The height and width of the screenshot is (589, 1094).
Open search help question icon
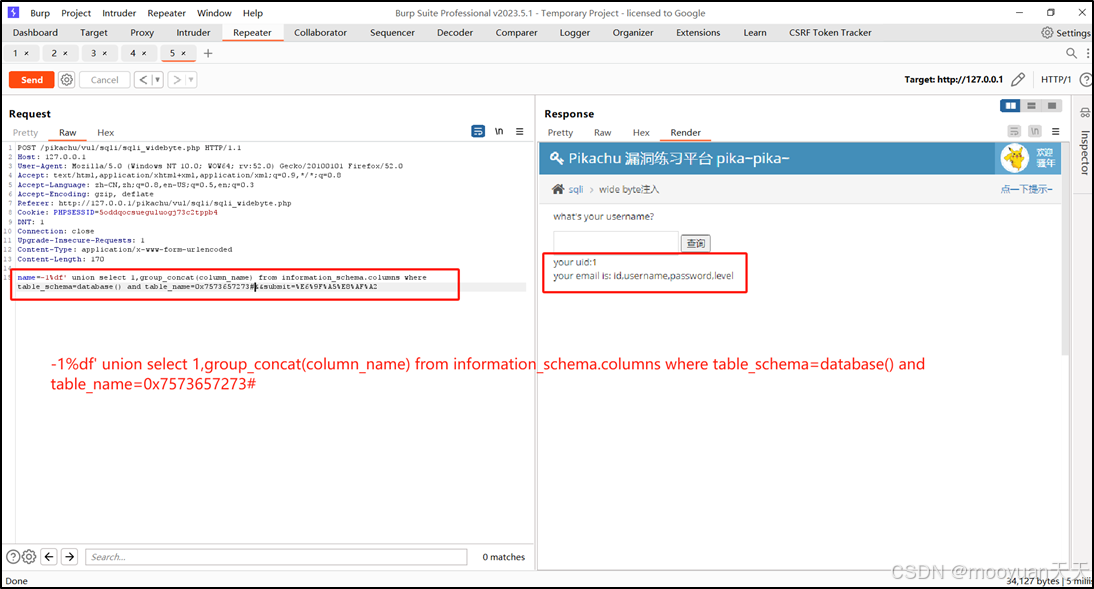(13, 557)
